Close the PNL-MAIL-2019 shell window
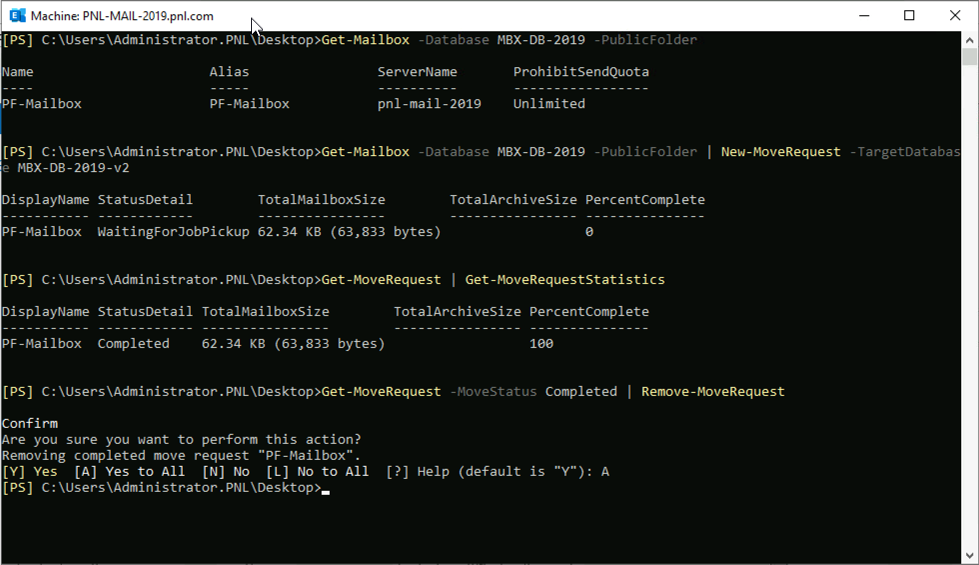Image resolution: width=979 pixels, height=565 pixels. pyautogui.click(x=955, y=16)
